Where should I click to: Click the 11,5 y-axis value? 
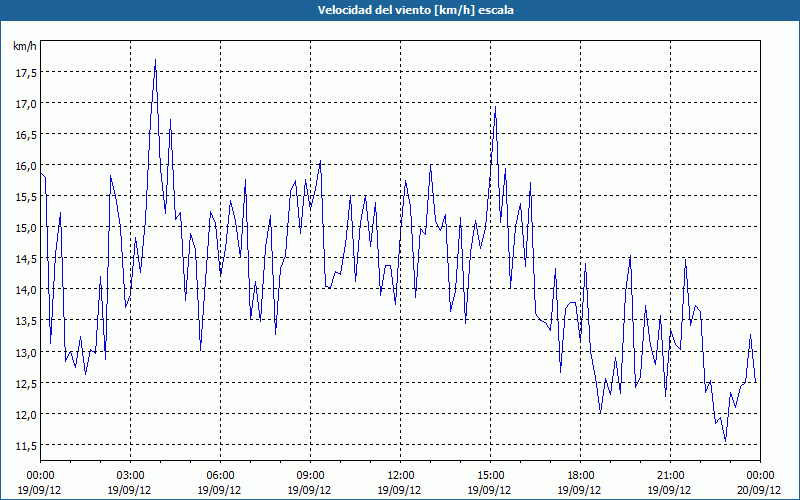click(27, 446)
